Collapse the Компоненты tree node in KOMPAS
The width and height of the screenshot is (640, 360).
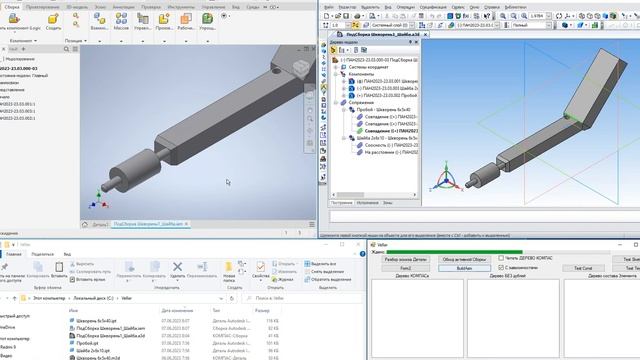pyautogui.click(x=336, y=74)
